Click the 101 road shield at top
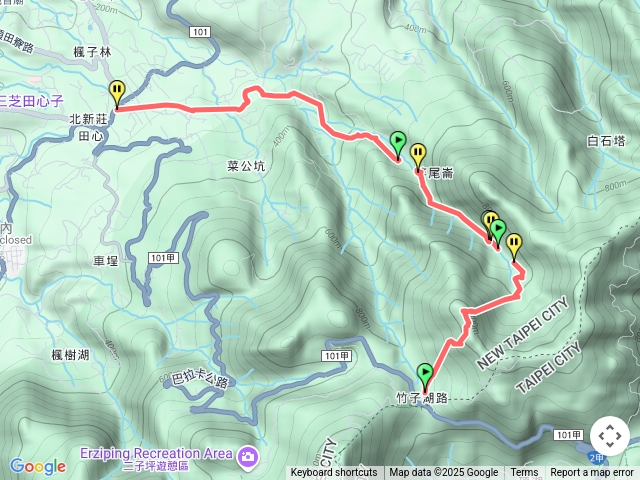The image size is (640, 480). click(200, 32)
